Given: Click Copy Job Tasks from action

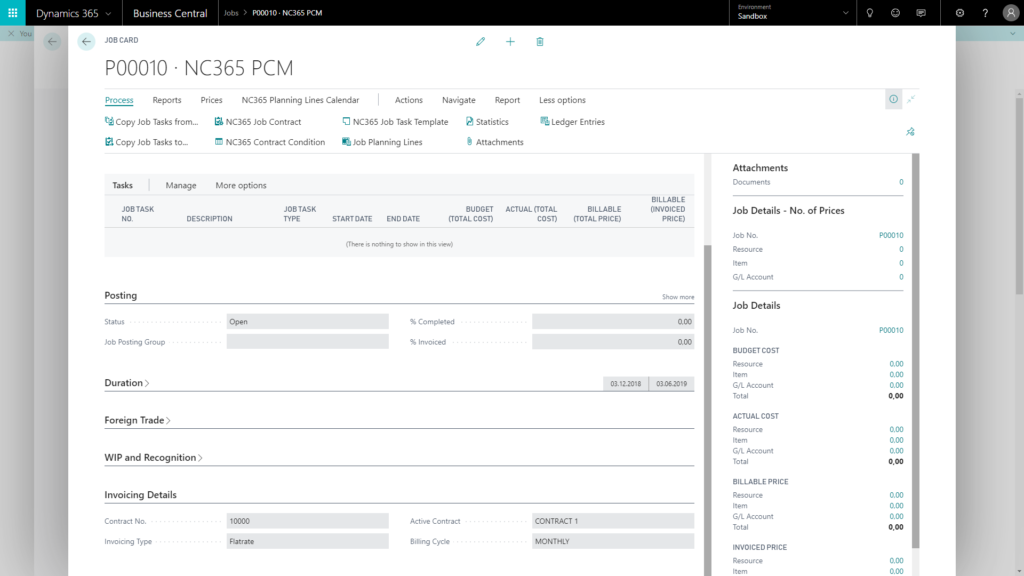Looking at the screenshot, I should (x=152, y=121).
